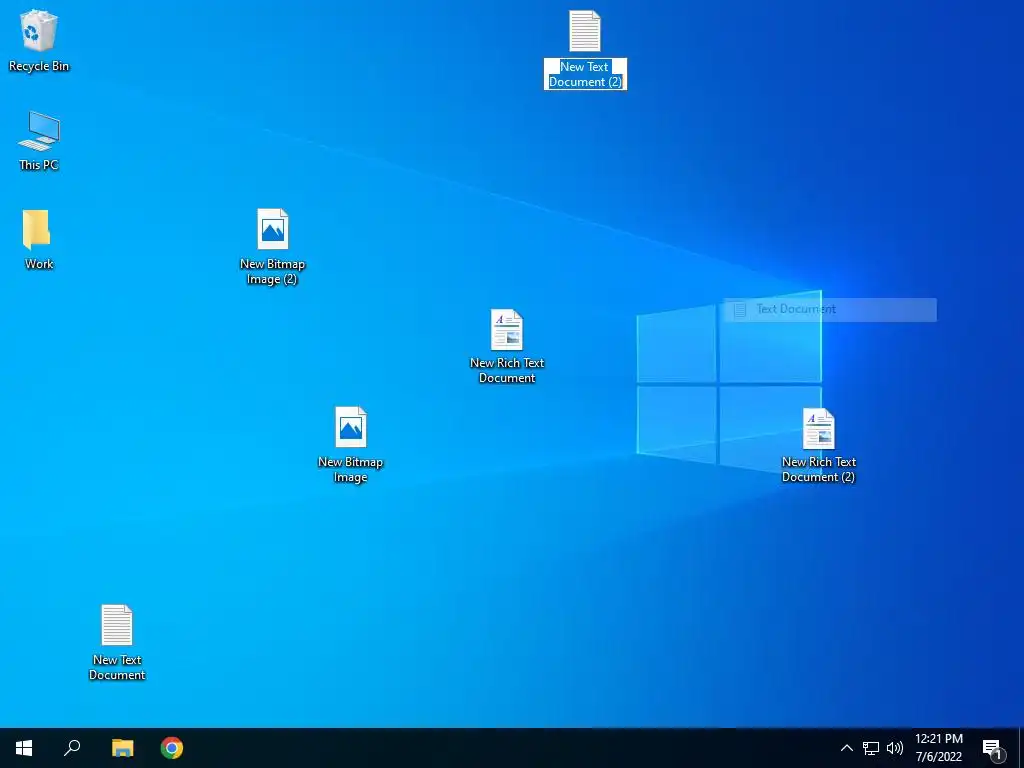Screen dimensions: 1024x768
Task: Select the New Rich Text Document (2) icon
Action: tap(818, 428)
